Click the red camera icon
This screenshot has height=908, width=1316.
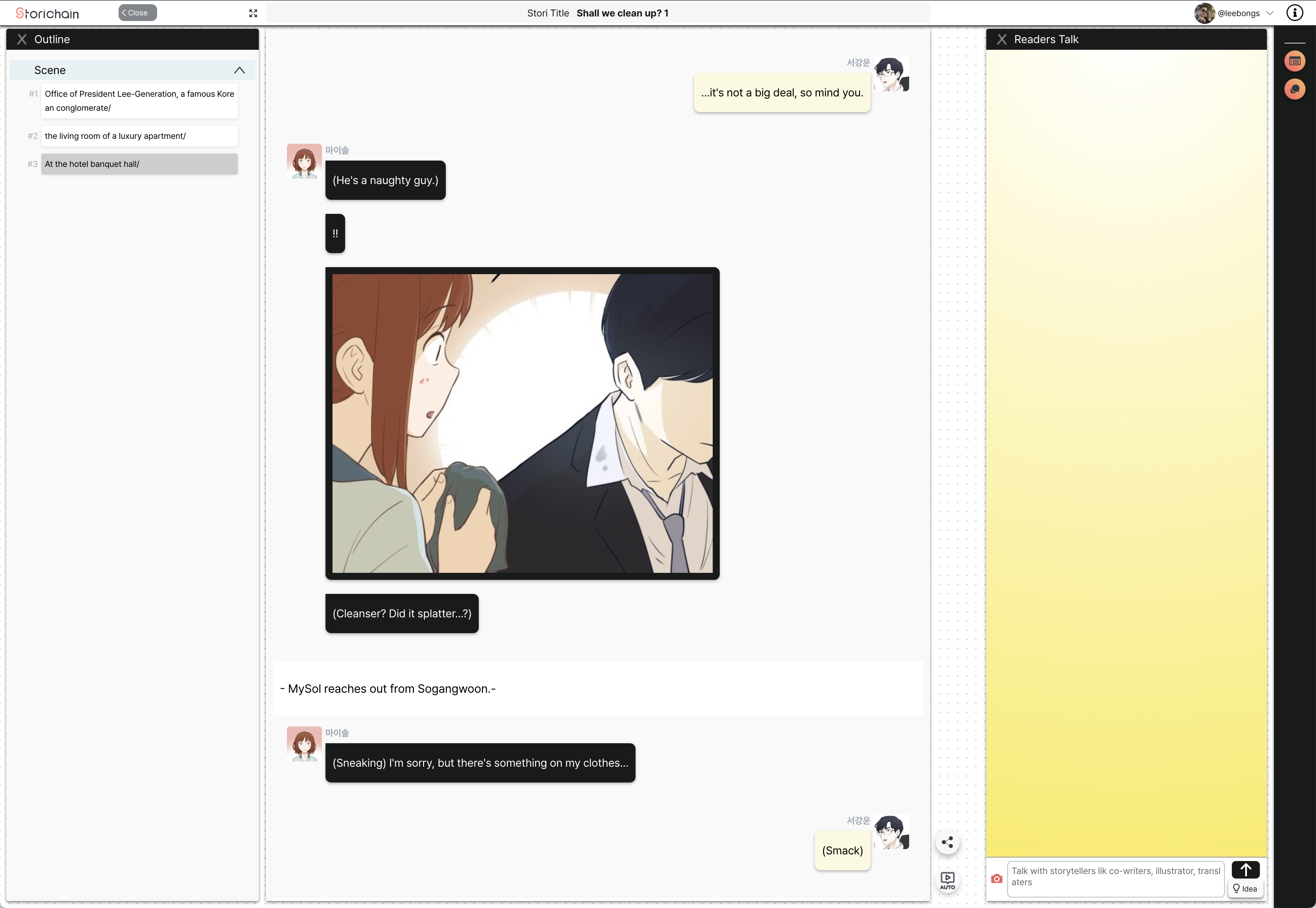[996, 879]
